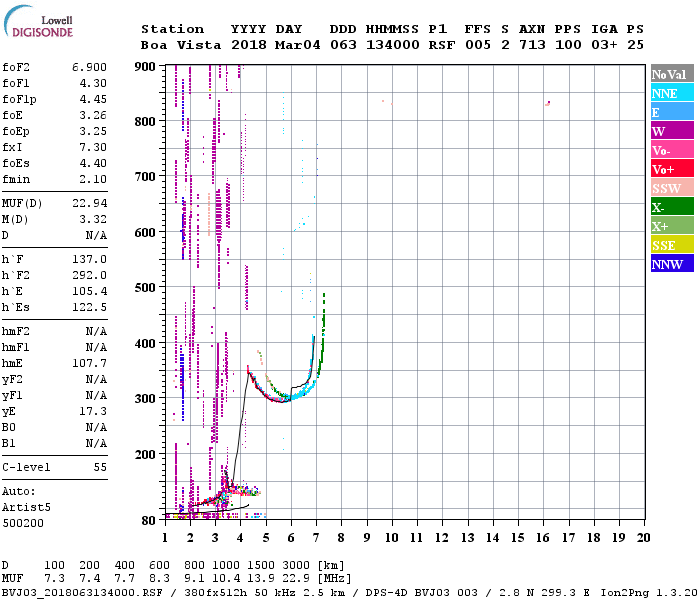
Task: Click the BVJ03_2018063134000.RSF filename
Action: click(x=82, y=593)
